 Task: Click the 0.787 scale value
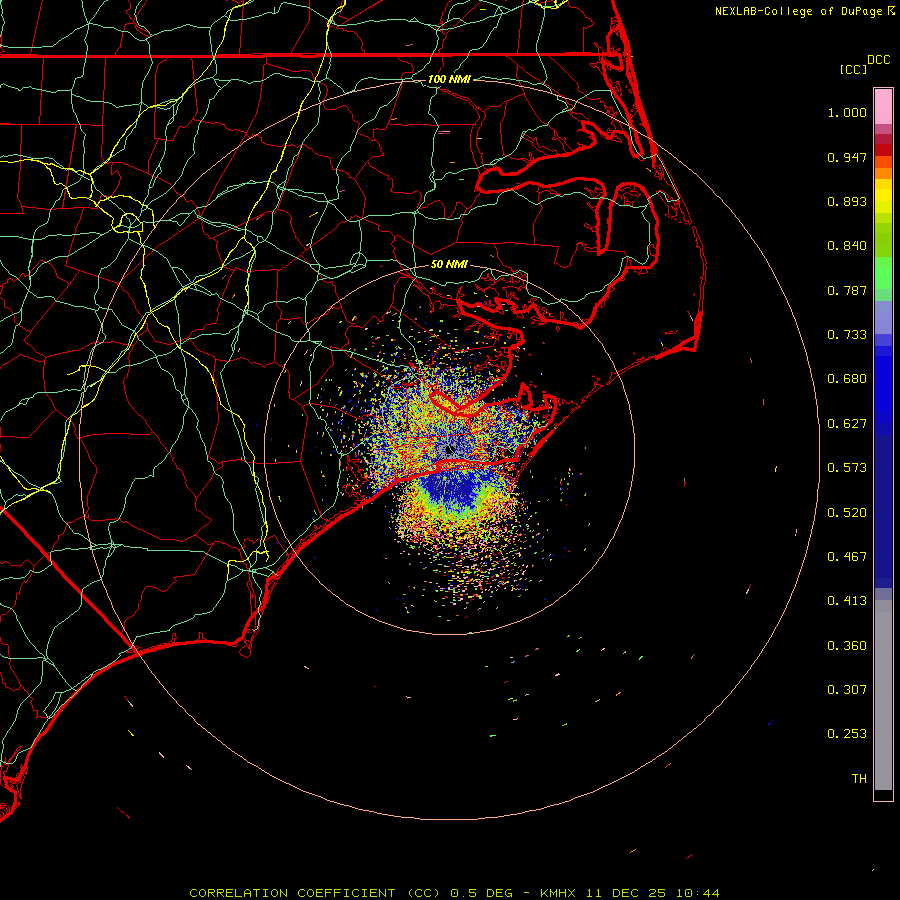click(x=847, y=290)
